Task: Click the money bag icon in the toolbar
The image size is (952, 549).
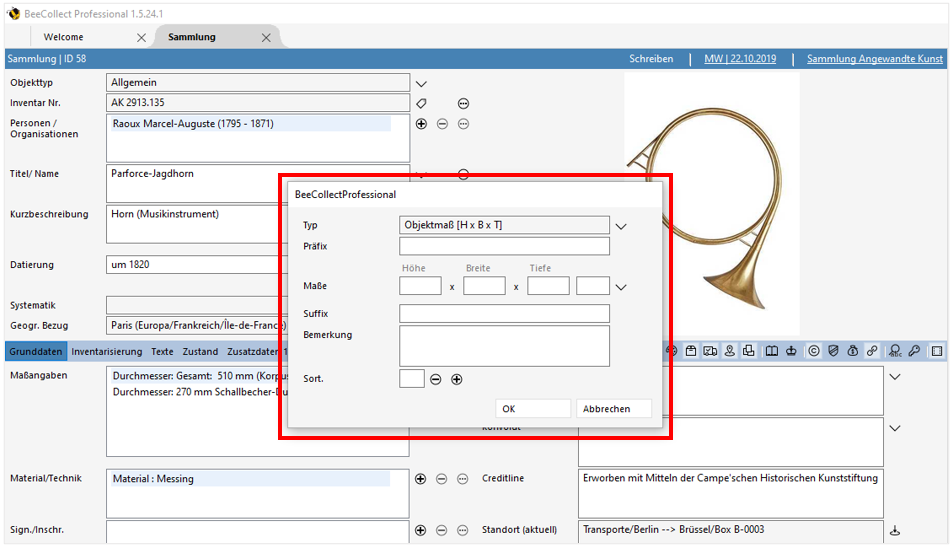Action: (x=852, y=351)
